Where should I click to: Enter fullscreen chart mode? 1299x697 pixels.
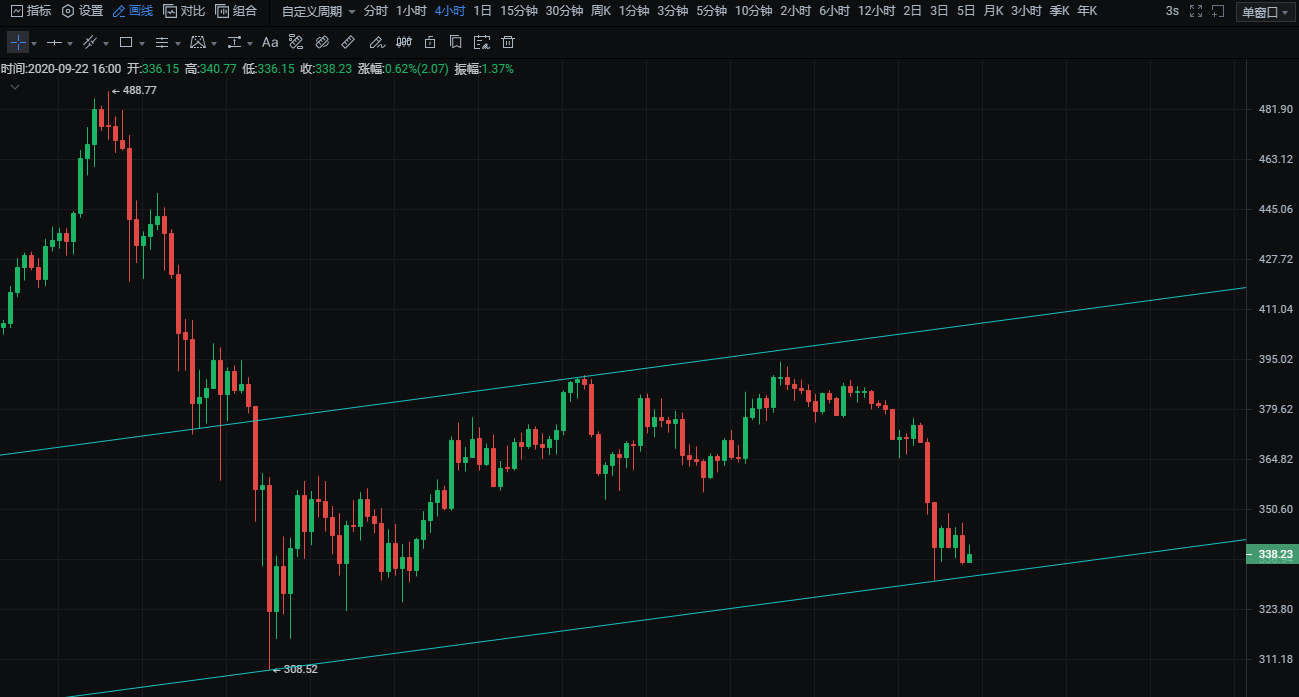(x=1195, y=11)
